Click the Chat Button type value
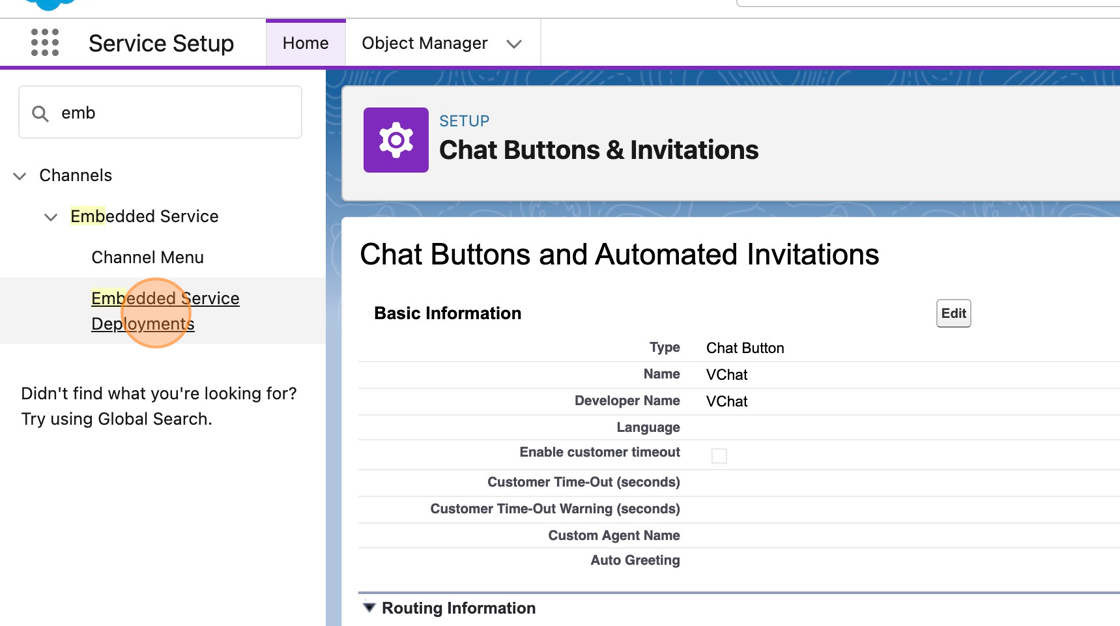Screen dimensions: 1120x626 (745, 348)
